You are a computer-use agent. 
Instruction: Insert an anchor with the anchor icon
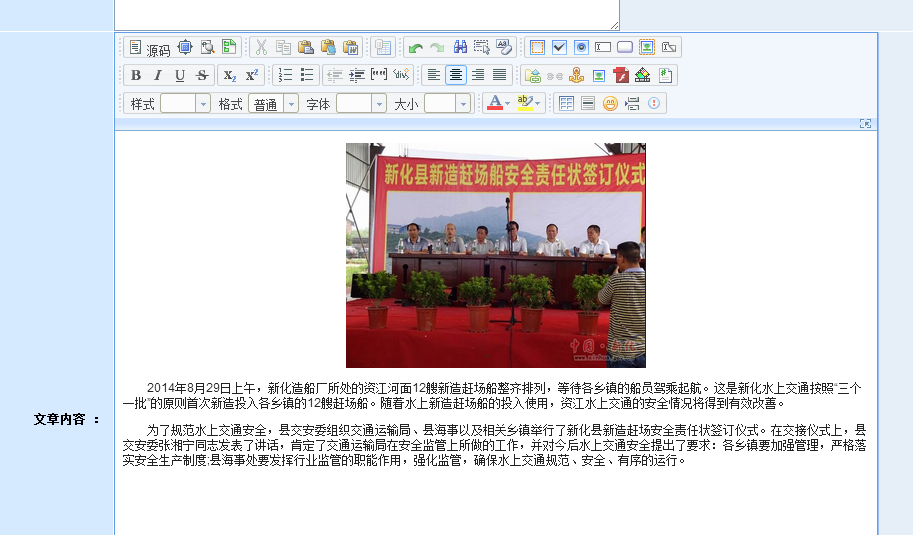tap(576, 75)
